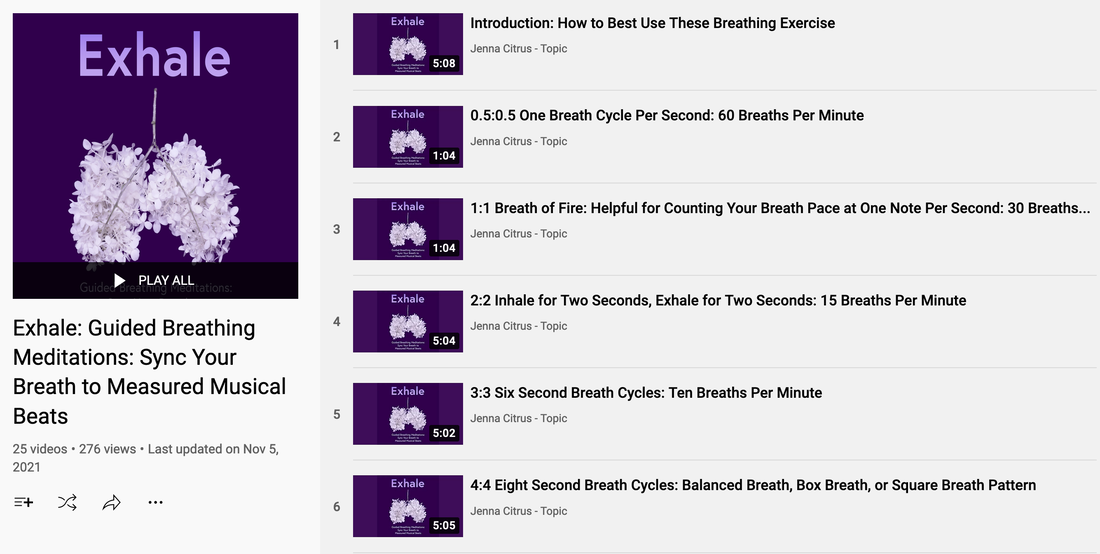Open '0.5:0.5 One Breath Cycle Per Second' title

(666, 116)
